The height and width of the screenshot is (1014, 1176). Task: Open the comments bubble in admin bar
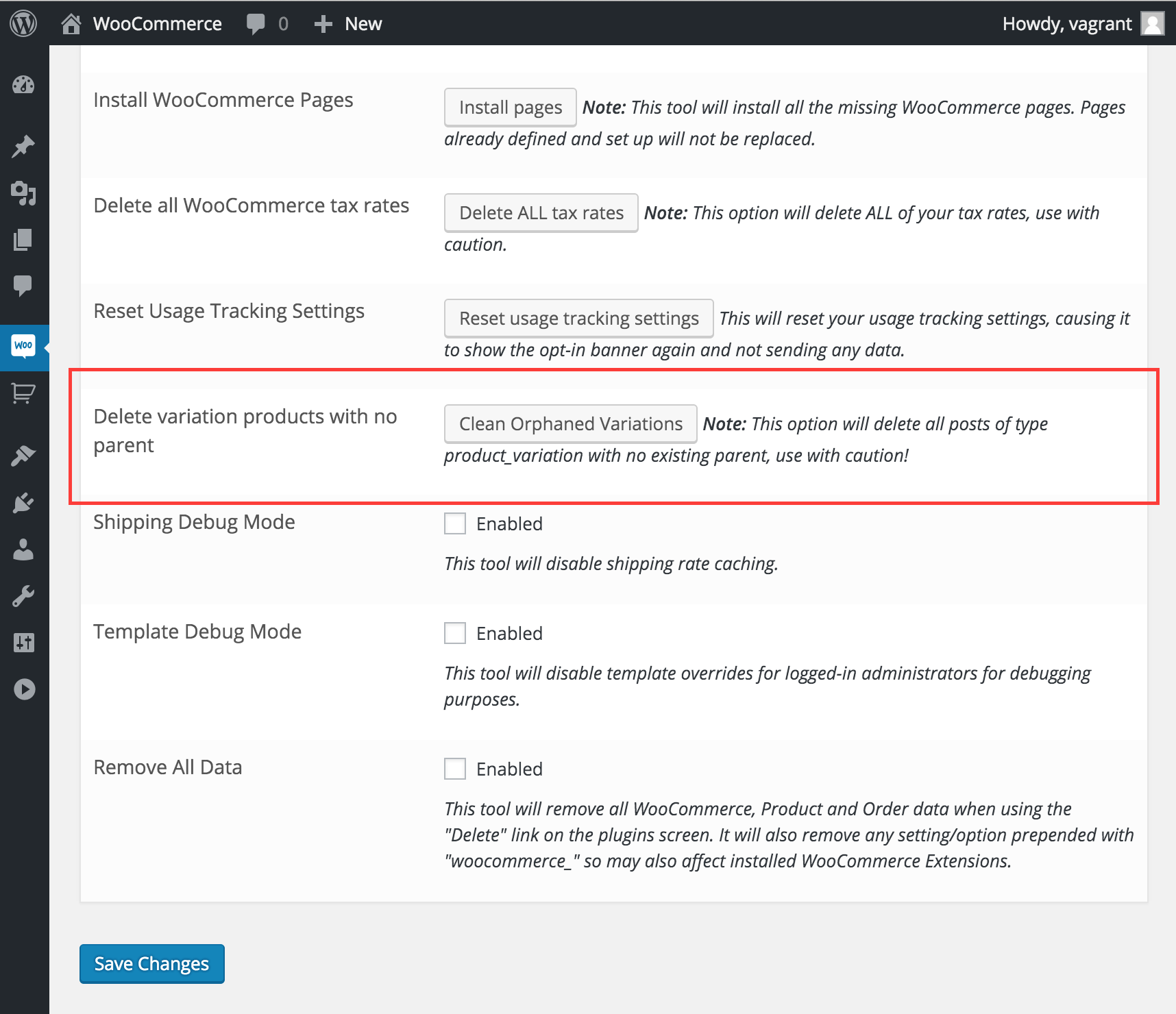click(x=256, y=24)
